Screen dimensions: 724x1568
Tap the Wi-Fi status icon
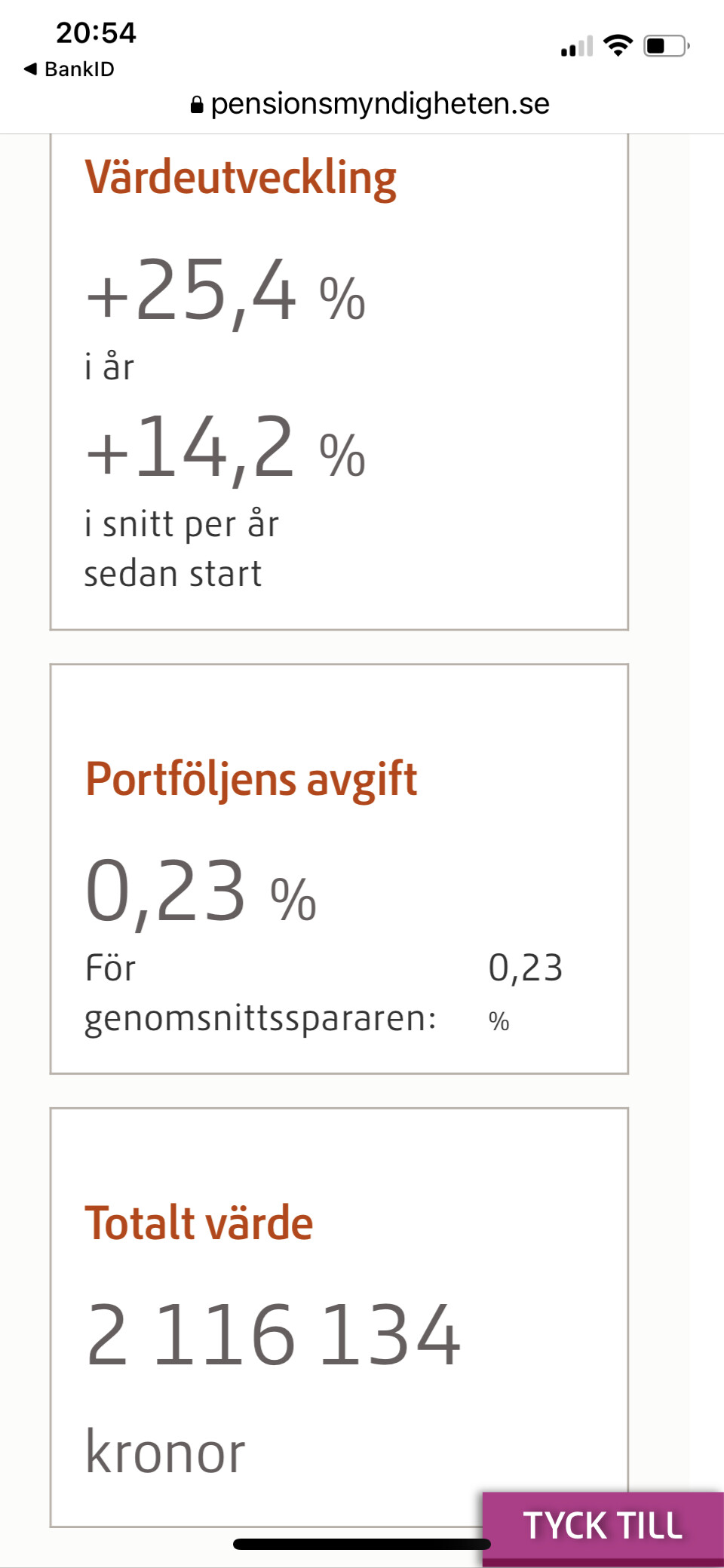click(618, 46)
